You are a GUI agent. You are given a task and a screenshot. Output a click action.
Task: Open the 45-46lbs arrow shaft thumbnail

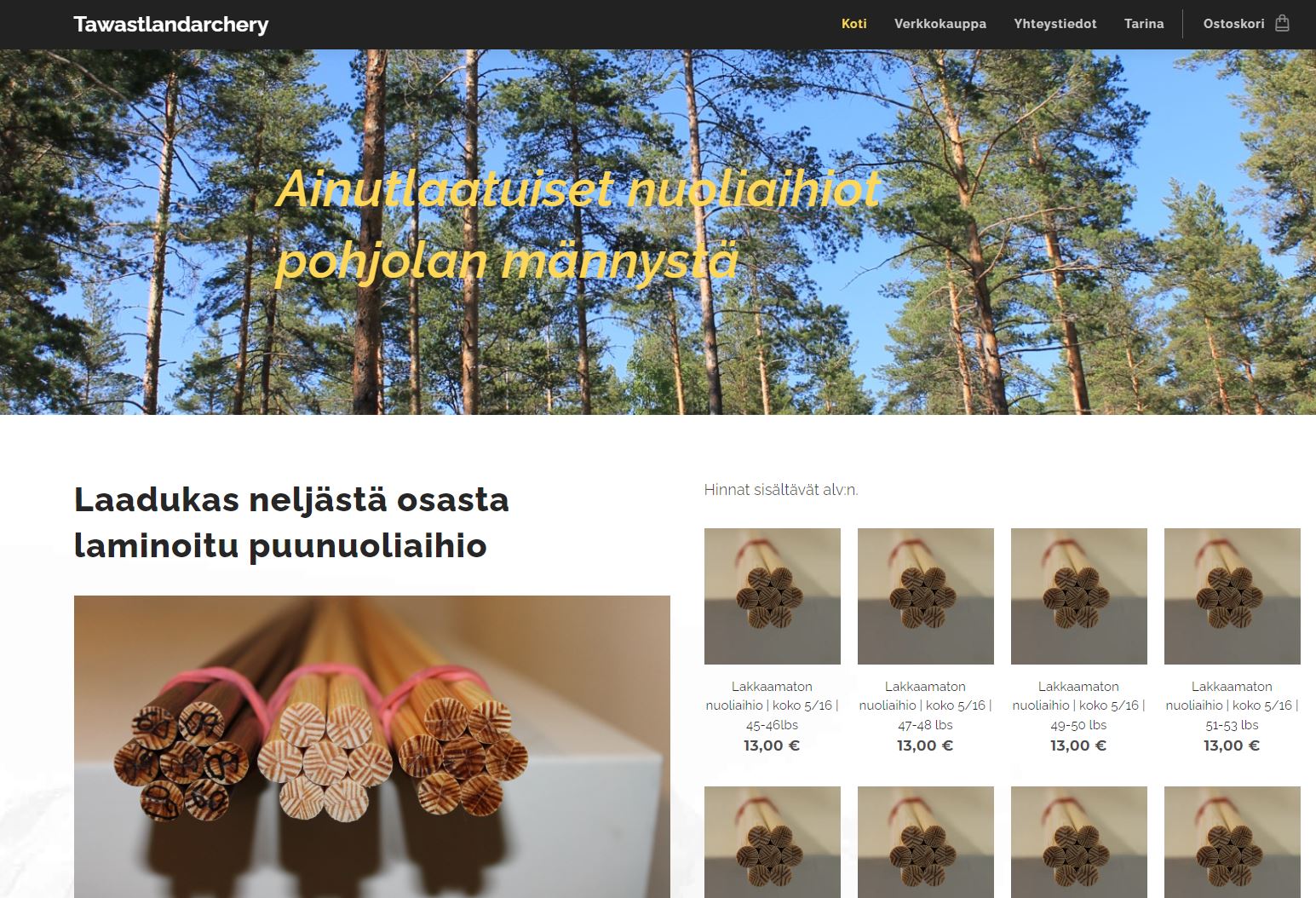point(773,596)
